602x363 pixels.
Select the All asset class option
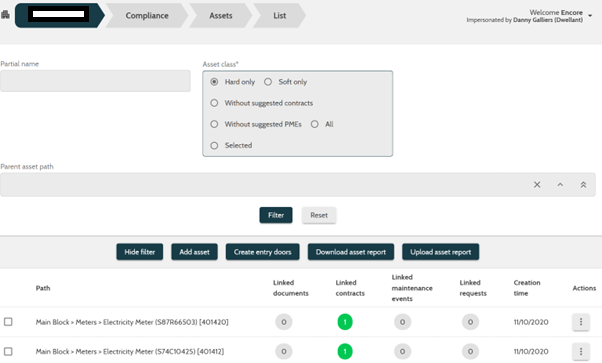pyautogui.click(x=315, y=124)
